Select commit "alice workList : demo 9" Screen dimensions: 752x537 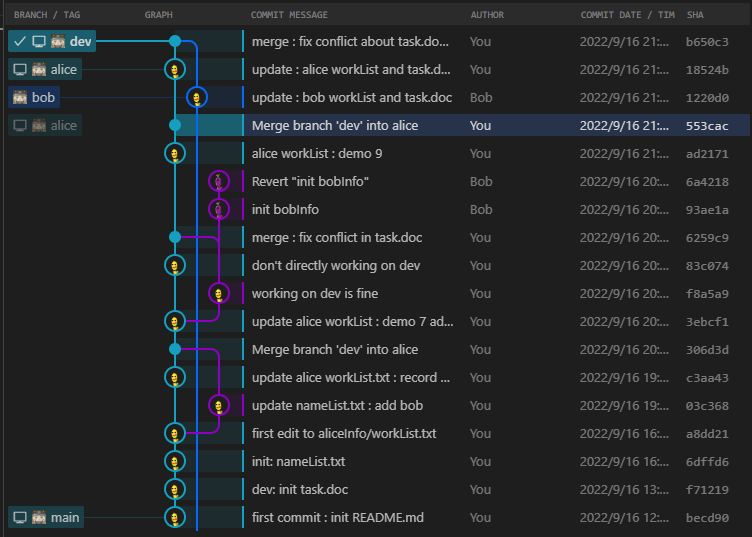[317, 154]
